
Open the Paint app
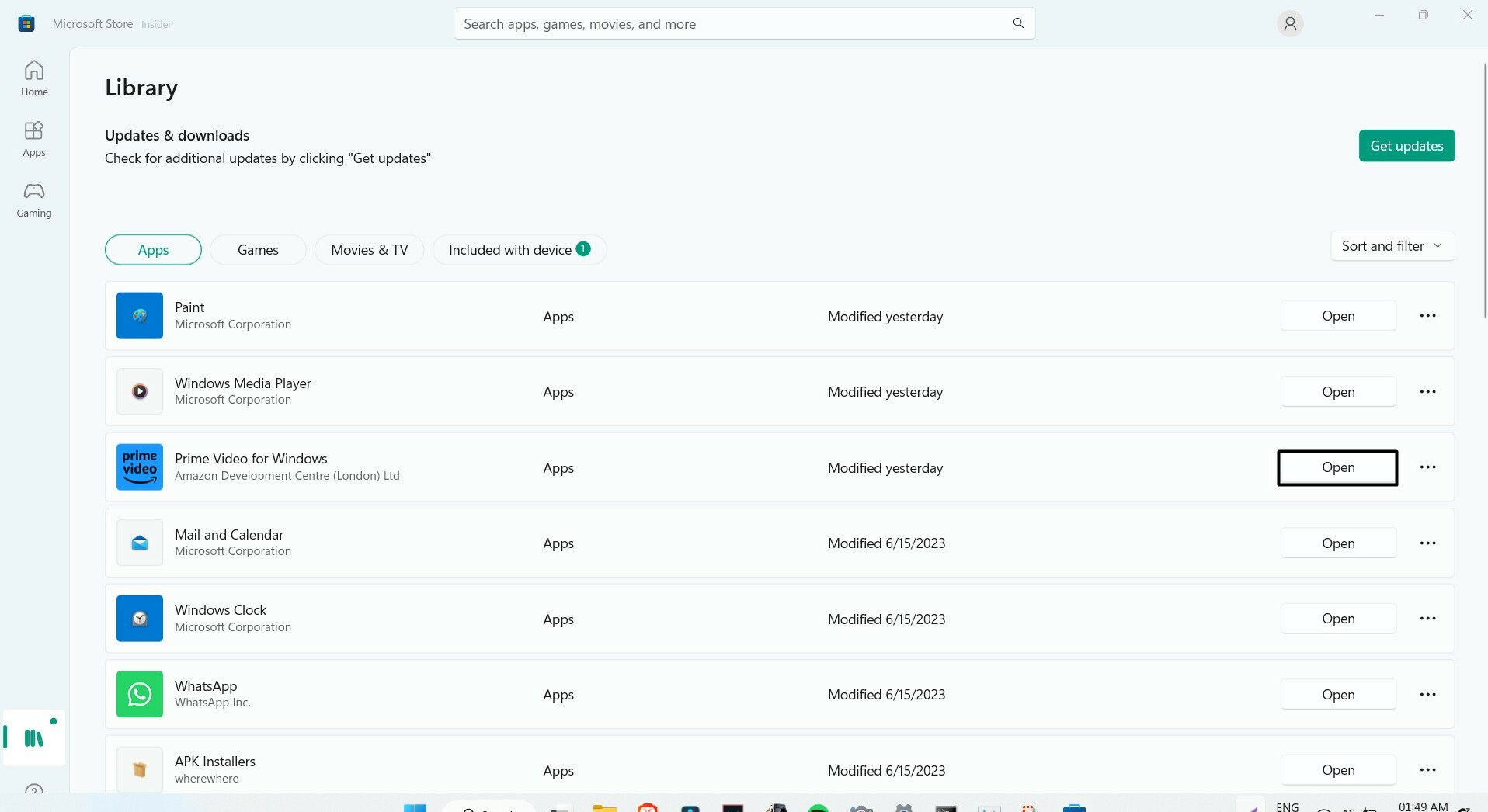[1338, 316]
